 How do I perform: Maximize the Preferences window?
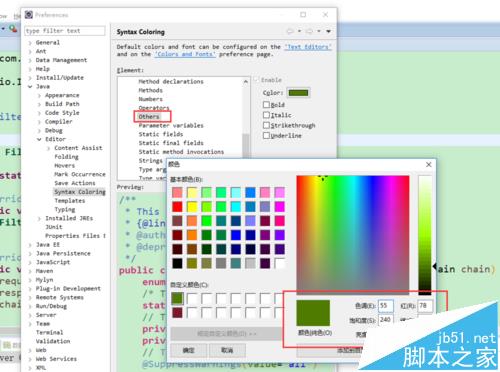click(x=303, y=15)
